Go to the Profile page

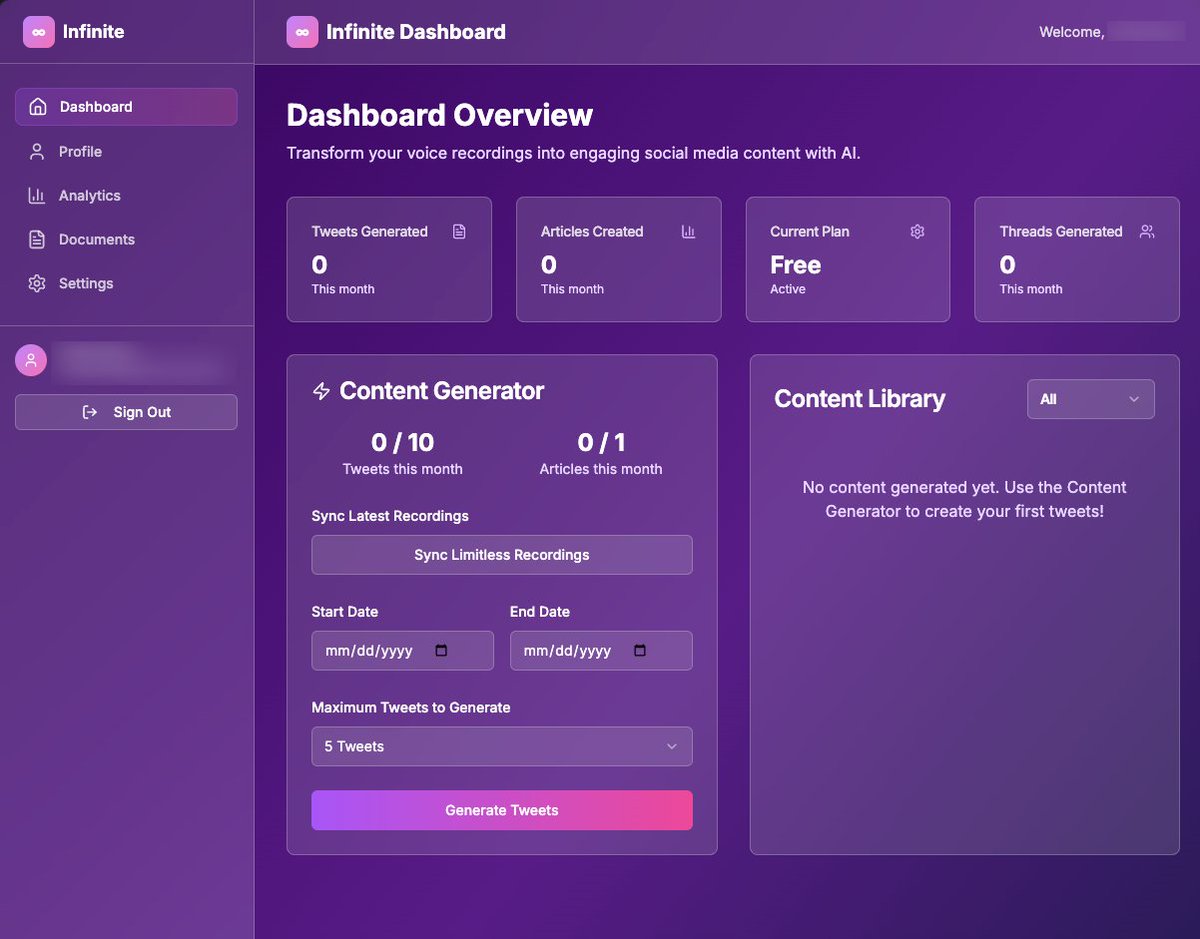click(x=126, y=151)
